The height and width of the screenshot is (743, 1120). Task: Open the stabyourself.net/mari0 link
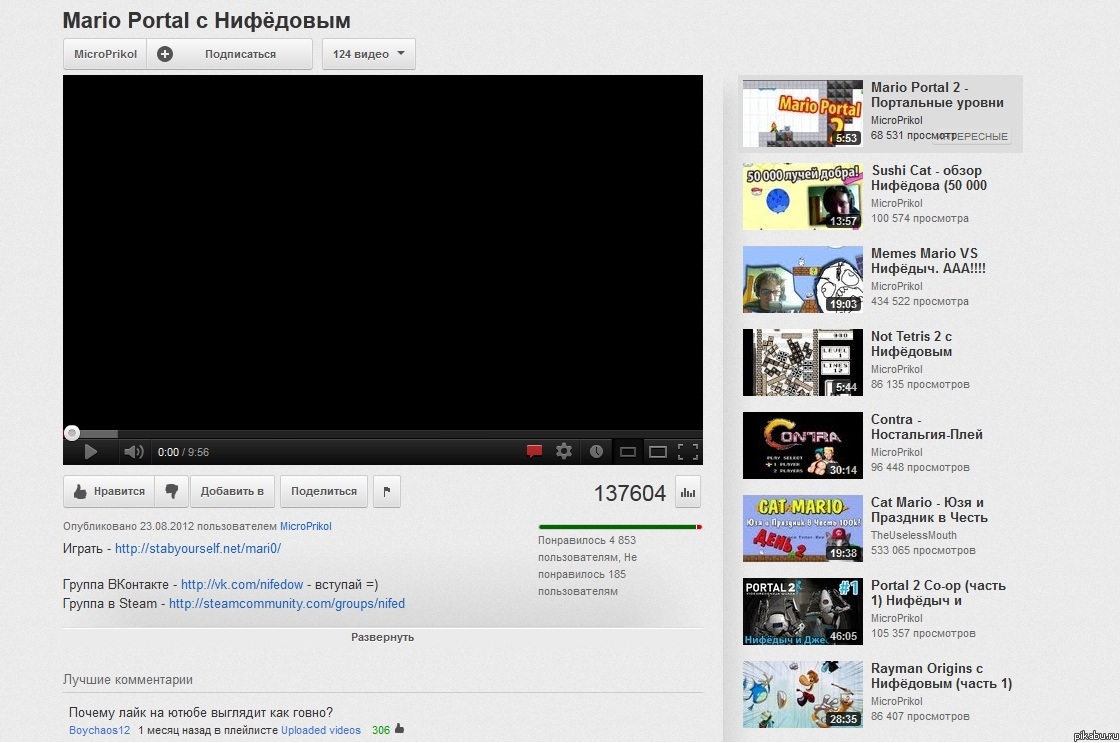[x=198, y=549]
